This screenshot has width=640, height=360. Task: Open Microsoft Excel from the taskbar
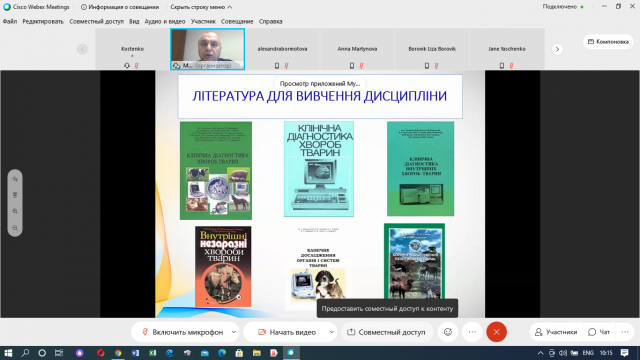coord(153,353)
